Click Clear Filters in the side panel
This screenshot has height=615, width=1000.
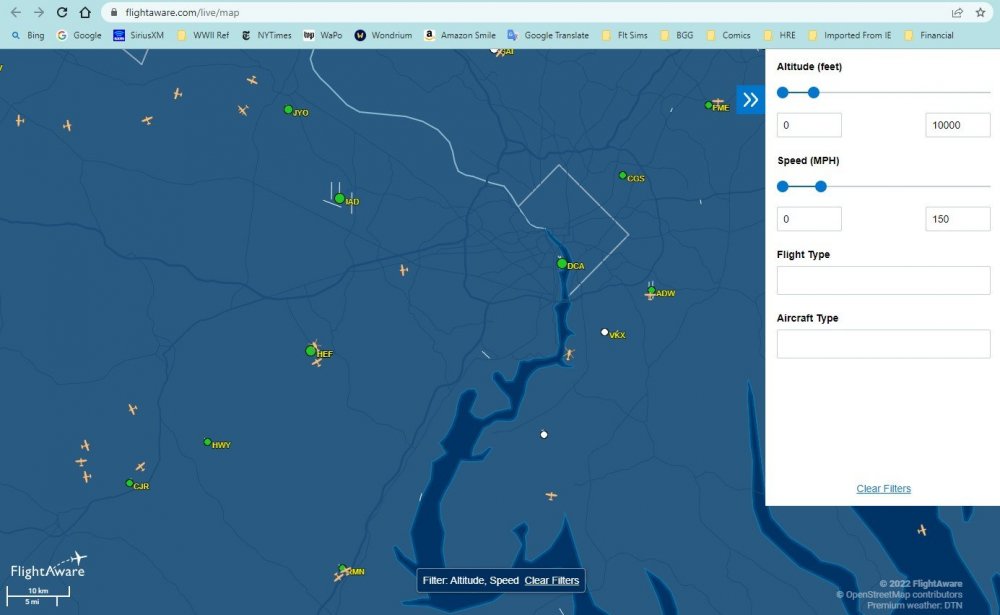pyautogui.click(x=883, y=488)
